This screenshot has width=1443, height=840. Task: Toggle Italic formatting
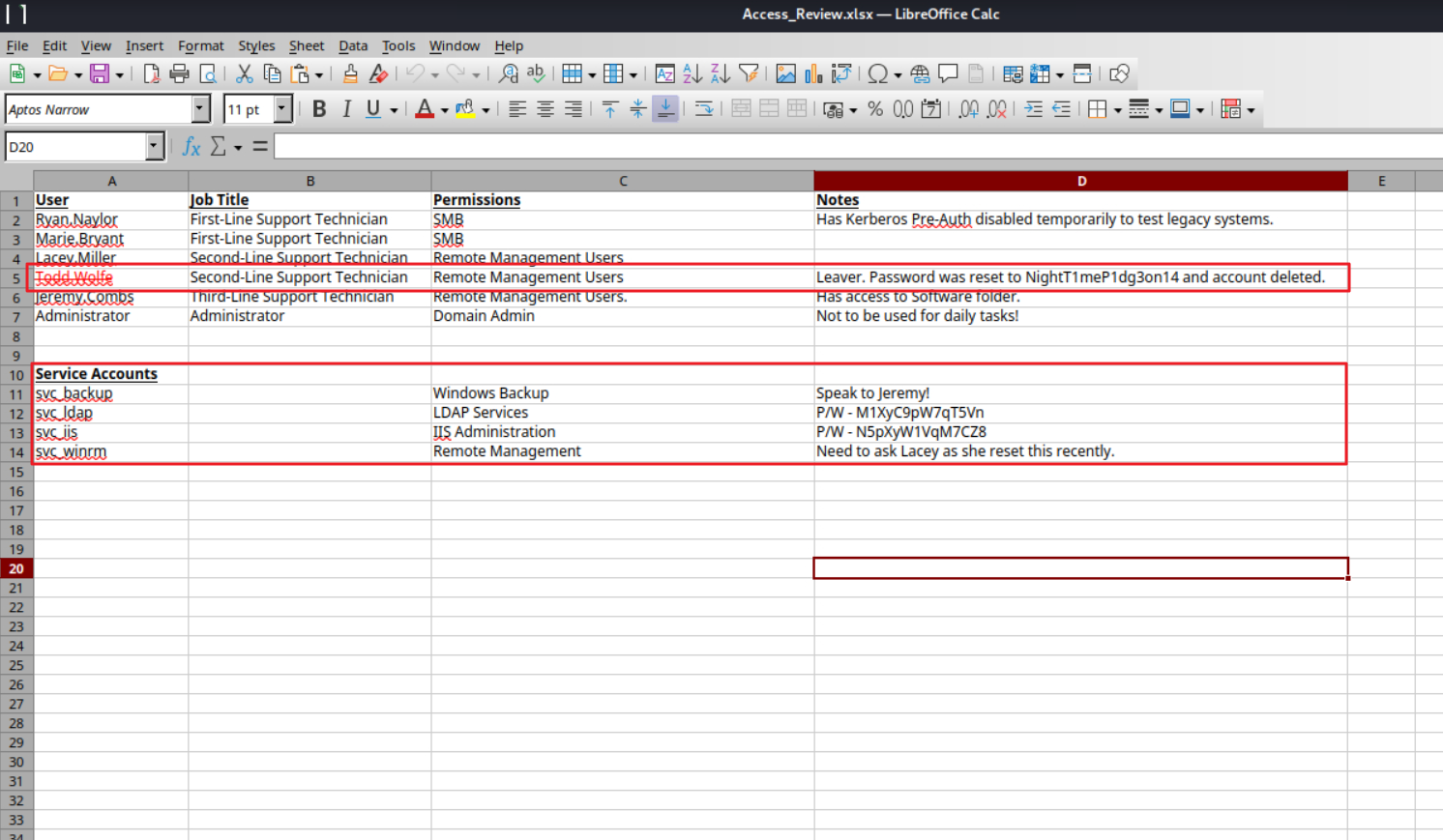pyautogui.click(x=346, y=110)
